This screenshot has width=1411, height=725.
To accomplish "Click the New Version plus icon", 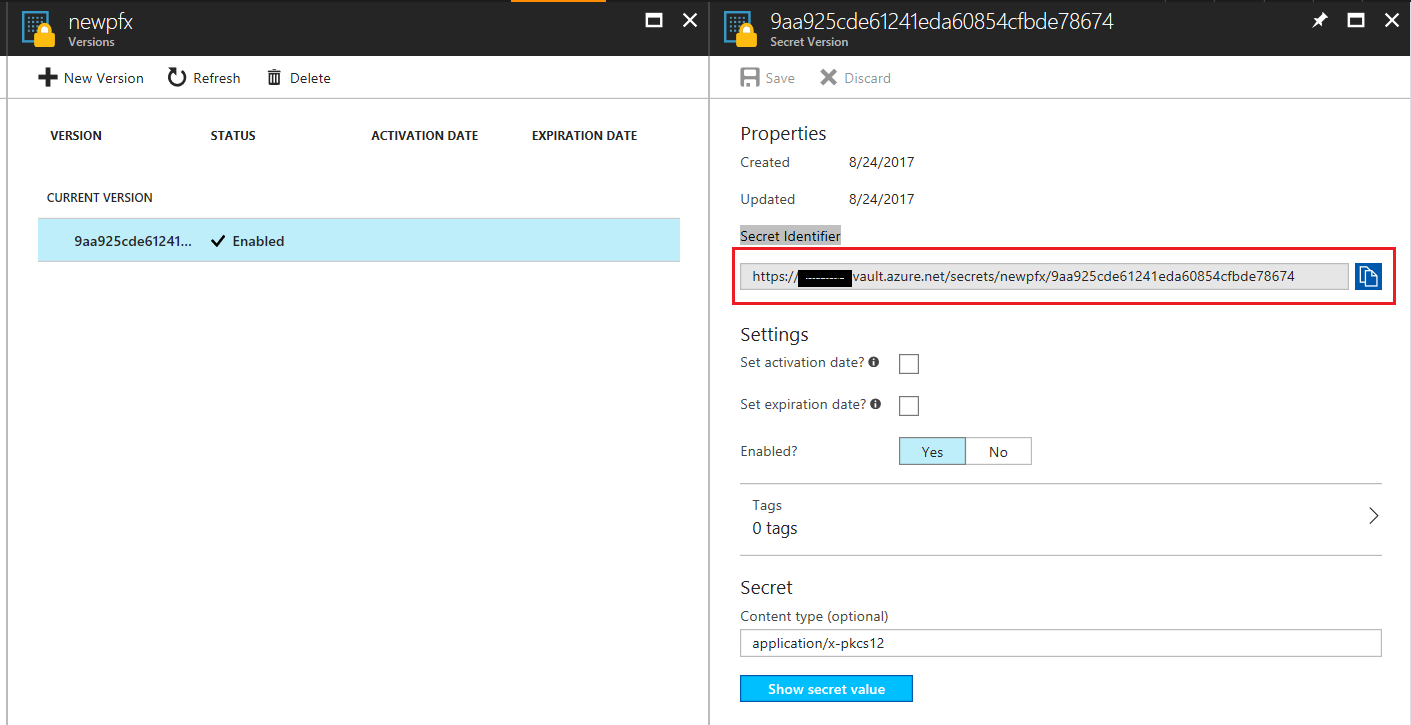I will pos(47,78).
